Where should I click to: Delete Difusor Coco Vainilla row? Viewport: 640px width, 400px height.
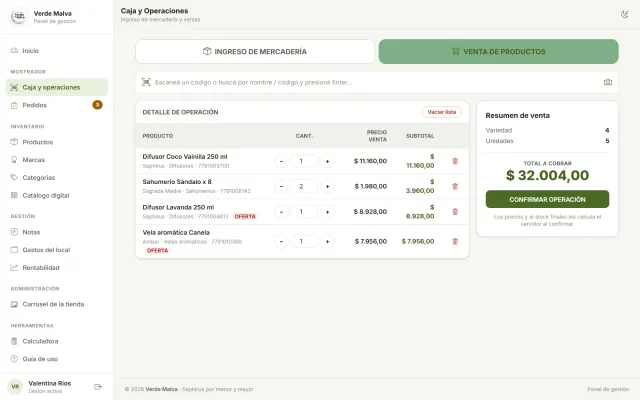(455, 161)
